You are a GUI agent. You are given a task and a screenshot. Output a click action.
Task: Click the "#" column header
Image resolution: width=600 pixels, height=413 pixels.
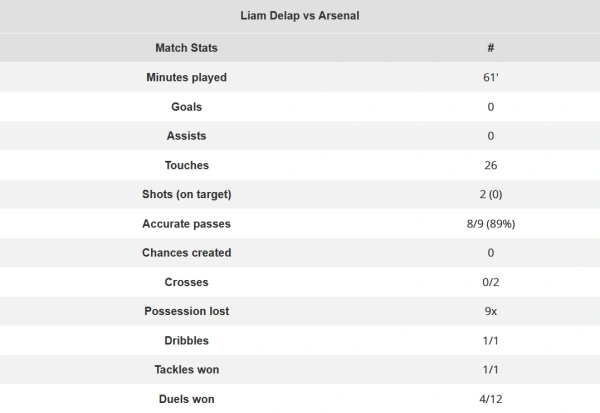pos(490,48)
